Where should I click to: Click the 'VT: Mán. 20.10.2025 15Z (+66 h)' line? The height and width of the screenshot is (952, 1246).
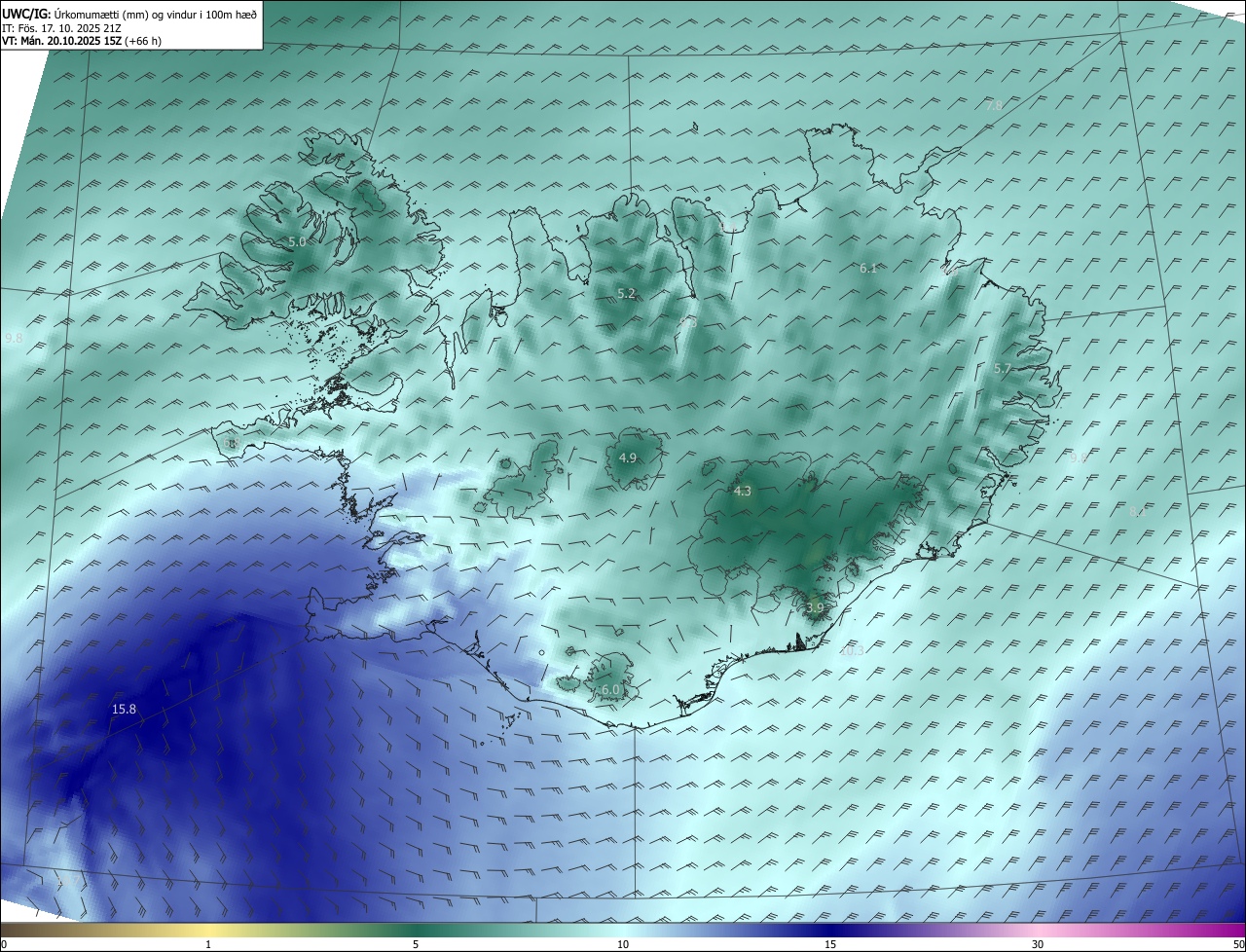point(82,41)
